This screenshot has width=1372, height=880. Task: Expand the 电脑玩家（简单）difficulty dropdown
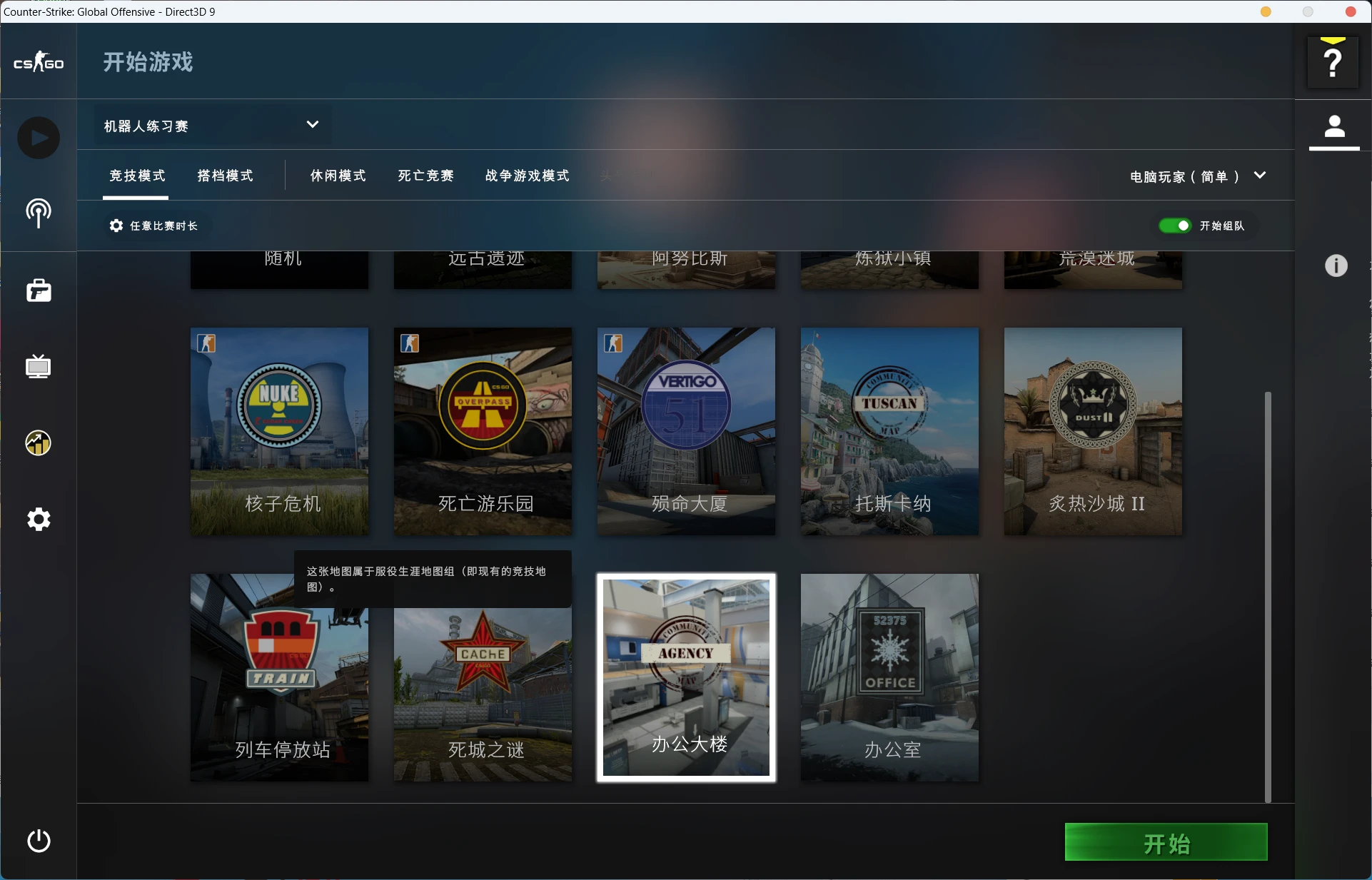pyautogui.click(x=1198, y=176)
